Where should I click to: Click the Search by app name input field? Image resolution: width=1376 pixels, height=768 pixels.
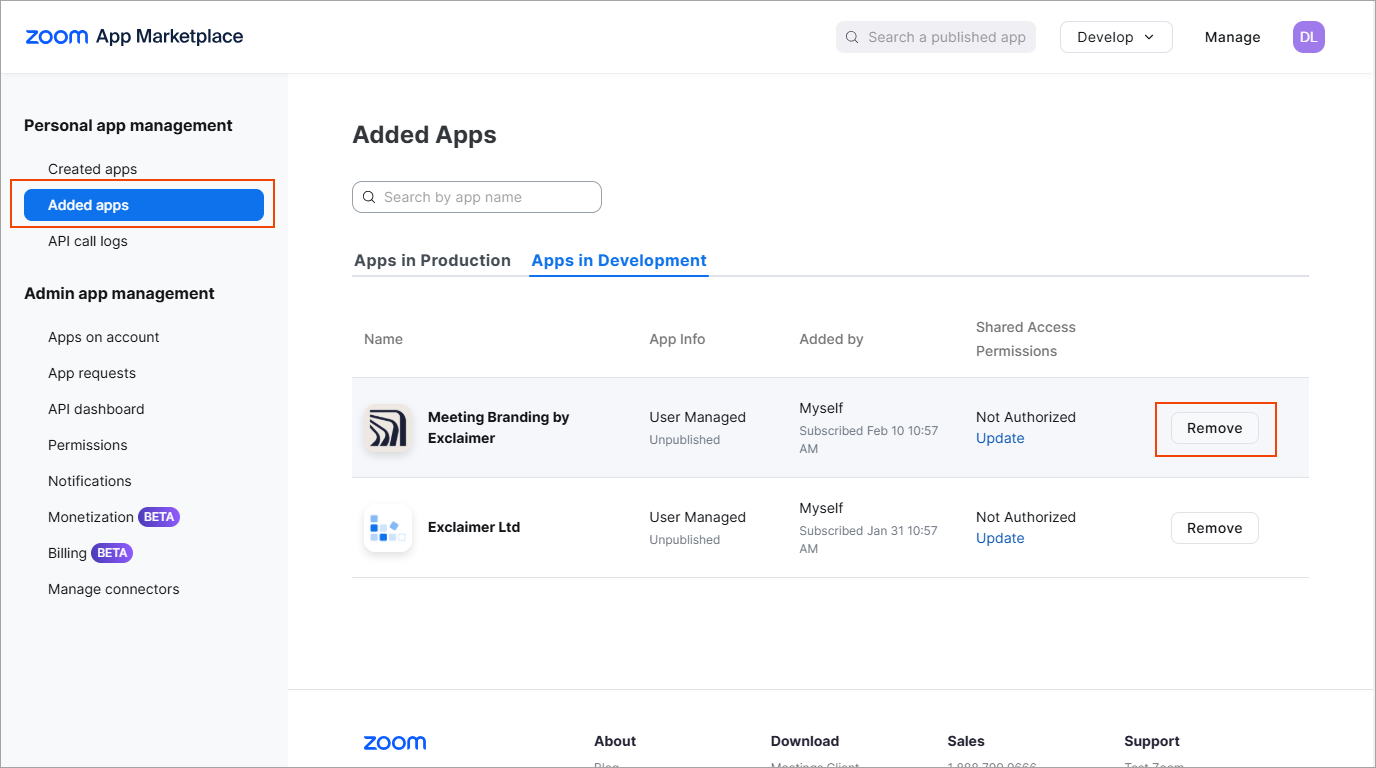pyautogui.click(x=477, y=196)
